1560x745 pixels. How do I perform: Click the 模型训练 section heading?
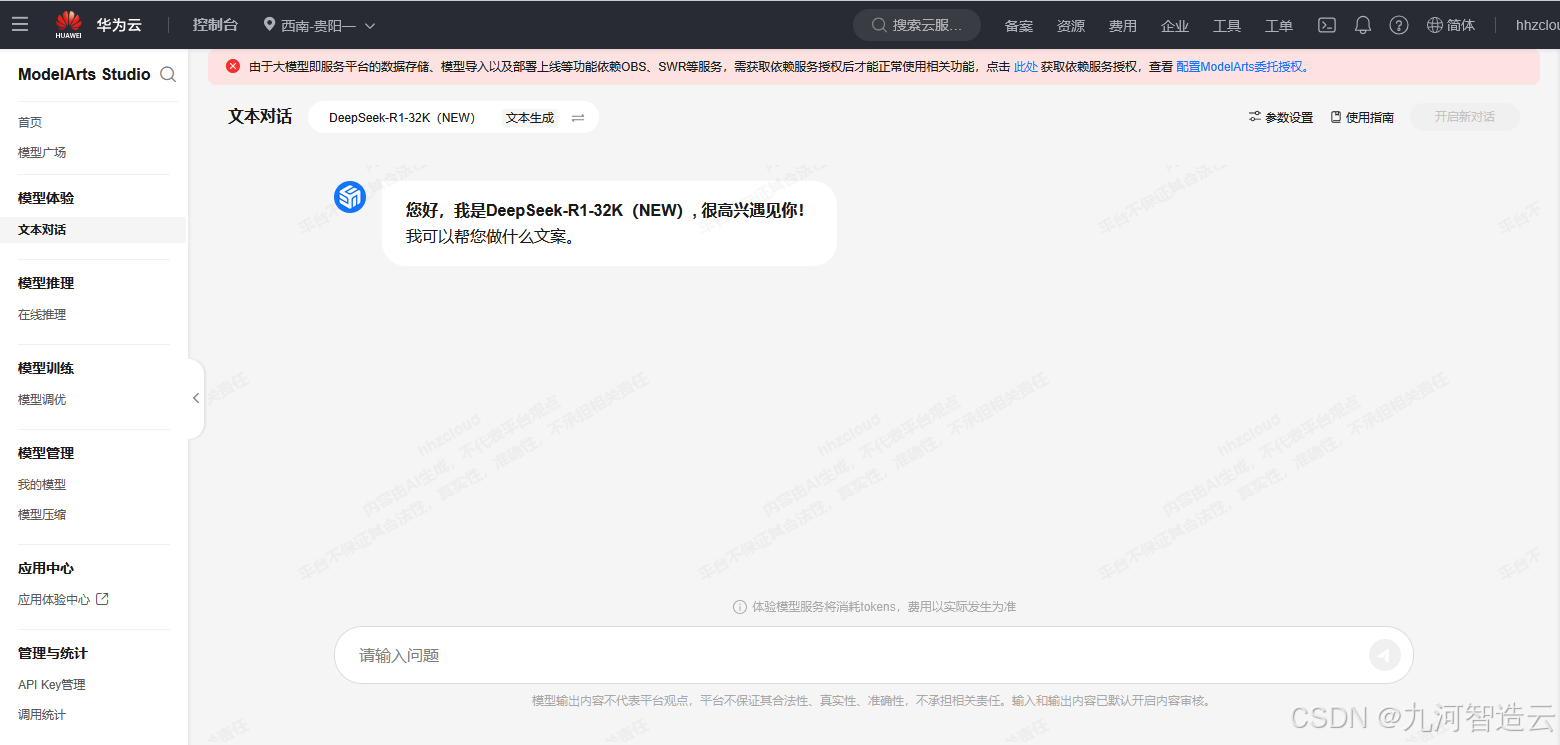(46, 368)
